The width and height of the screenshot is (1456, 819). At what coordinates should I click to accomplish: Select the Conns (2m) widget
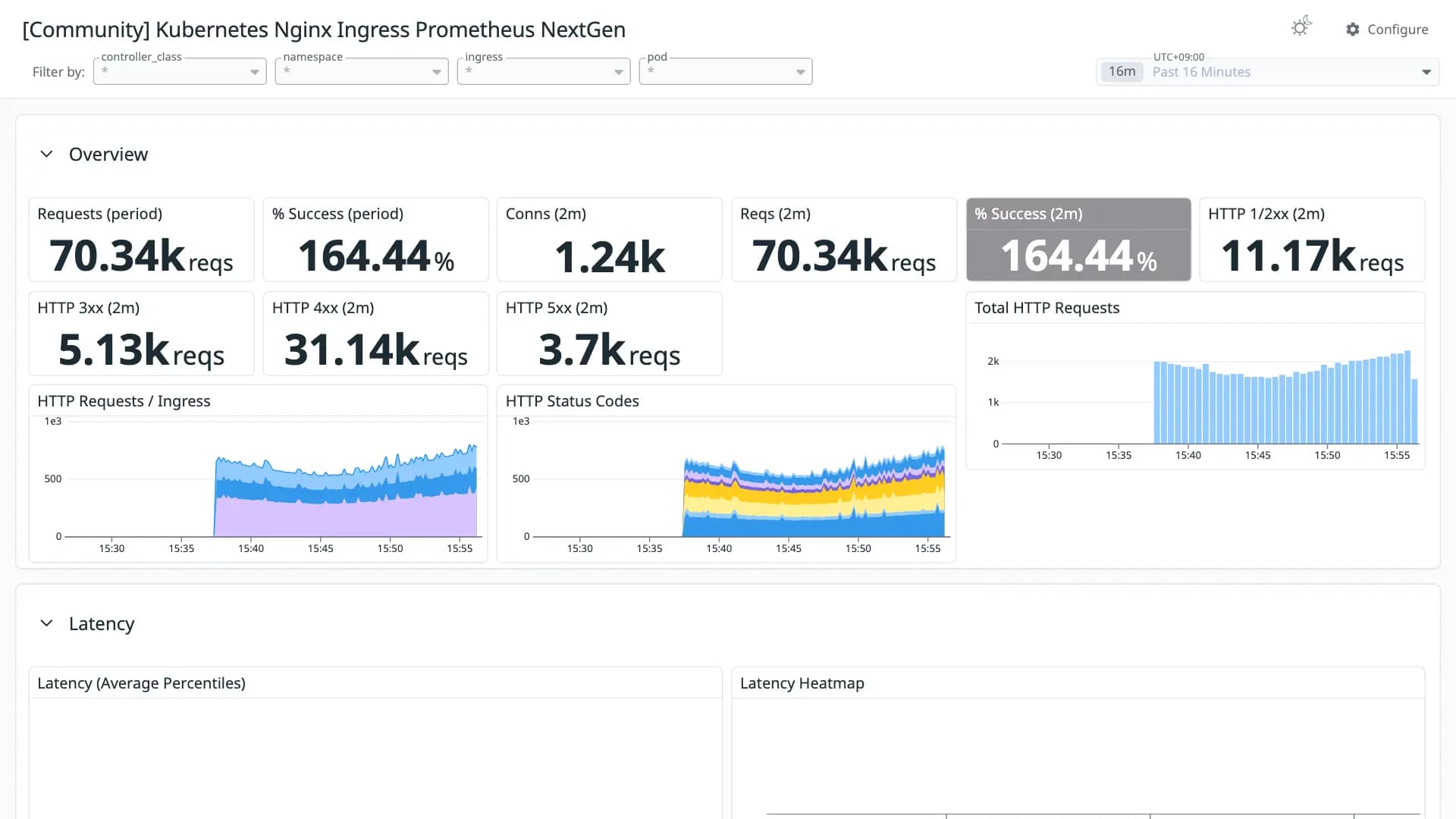point(610,240)
